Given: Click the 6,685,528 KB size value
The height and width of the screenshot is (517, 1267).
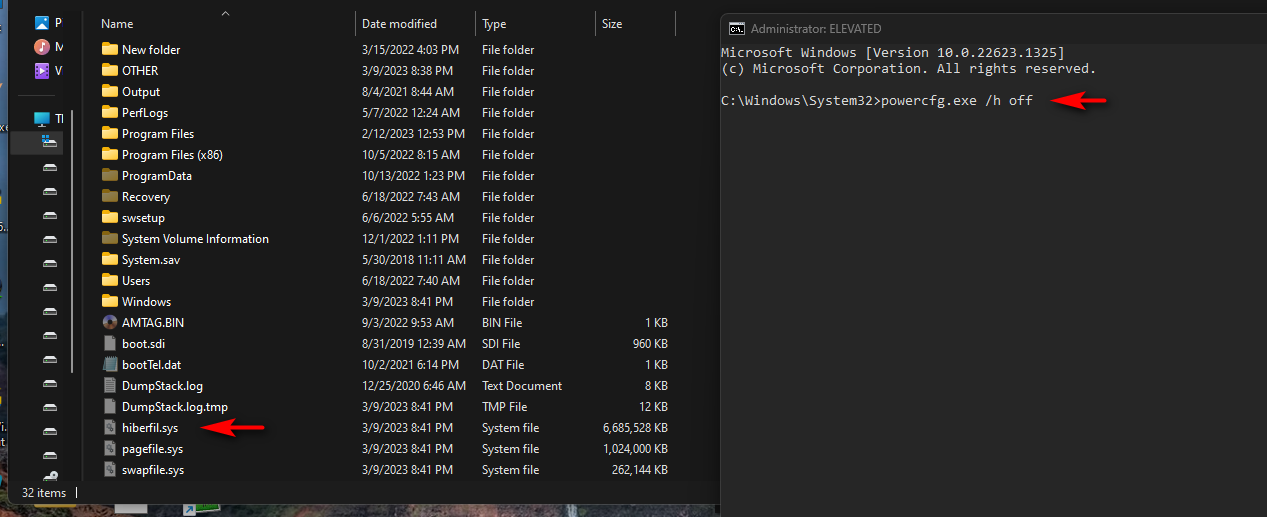Looking at the screenshot, I should 635,427.
